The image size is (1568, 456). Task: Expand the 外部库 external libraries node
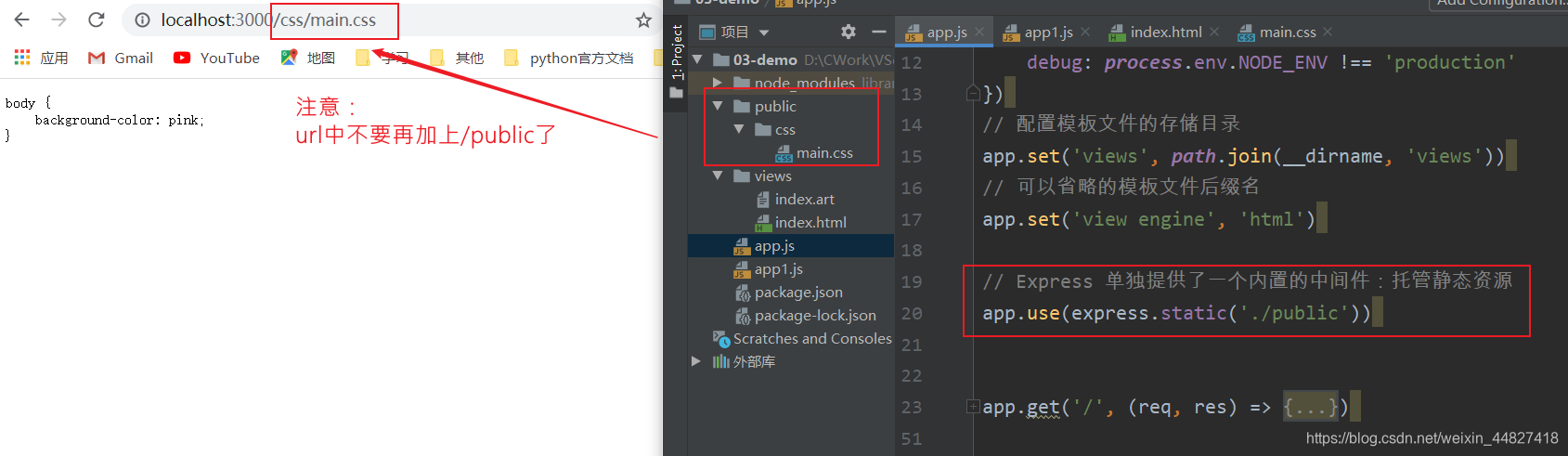tap(696, 361)
